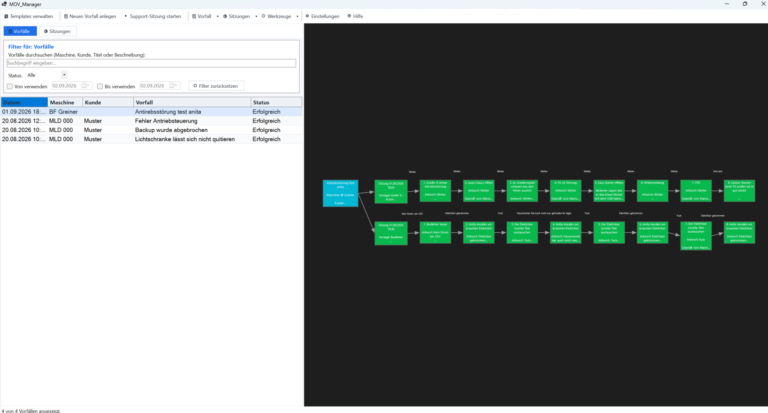The width and height of the screenshot is (768, 413).
Task: Sort the table by the Kunde column
Action: point(108,102)
